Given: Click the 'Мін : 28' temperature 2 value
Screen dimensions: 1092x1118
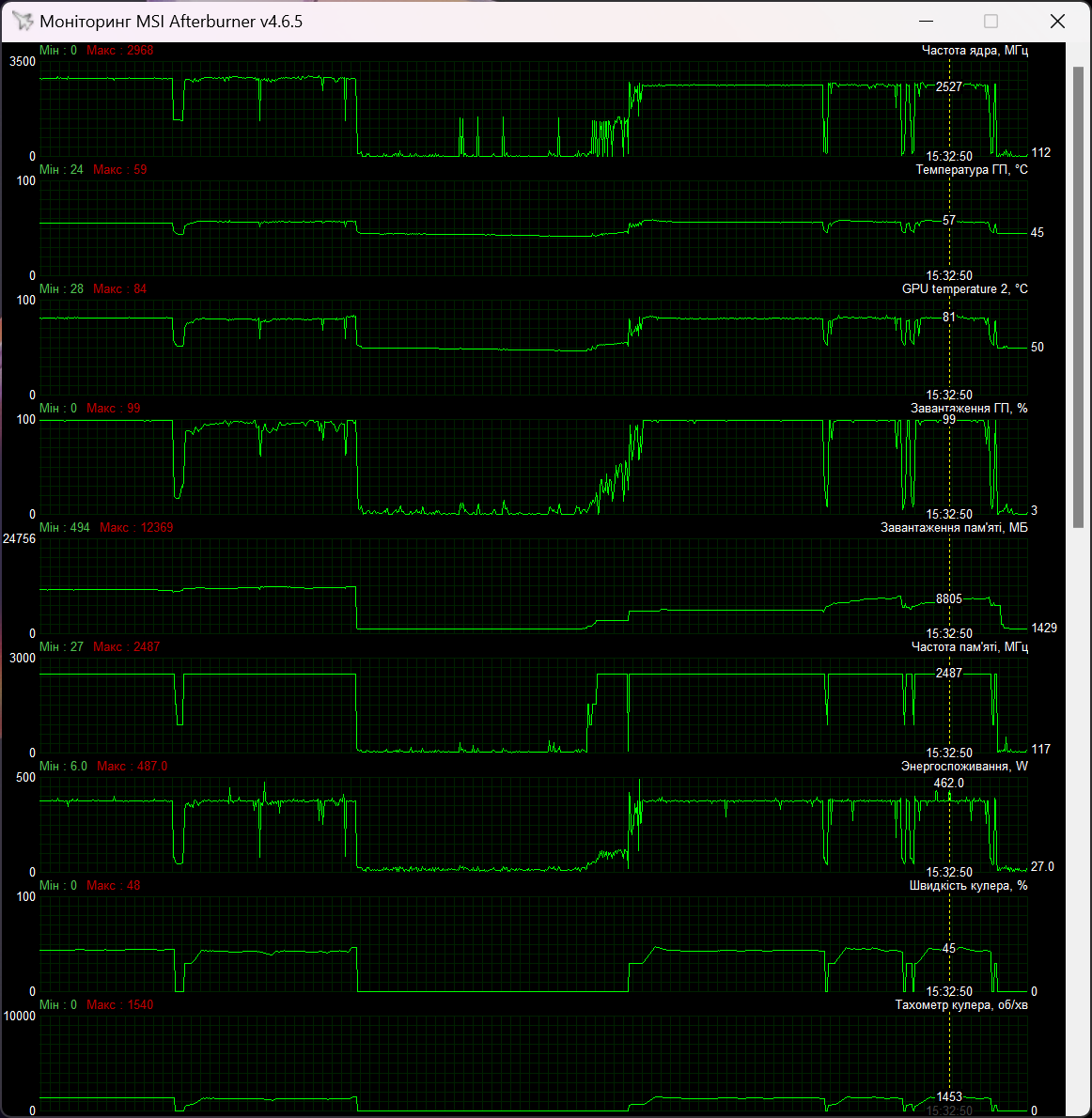Looking at the screenshot, I should (x=61, y=288).
